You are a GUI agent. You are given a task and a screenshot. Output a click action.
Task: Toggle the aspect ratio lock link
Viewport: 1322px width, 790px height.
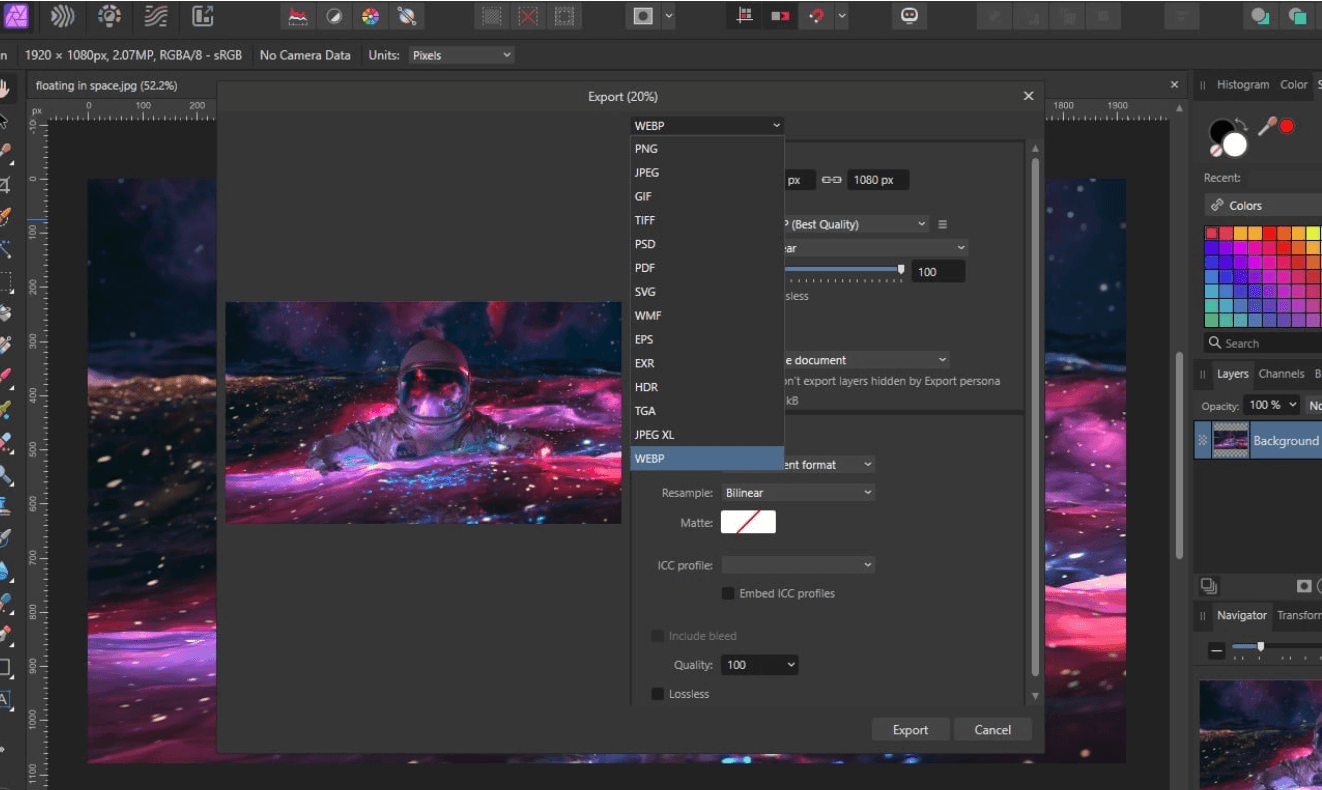[831, 180]
